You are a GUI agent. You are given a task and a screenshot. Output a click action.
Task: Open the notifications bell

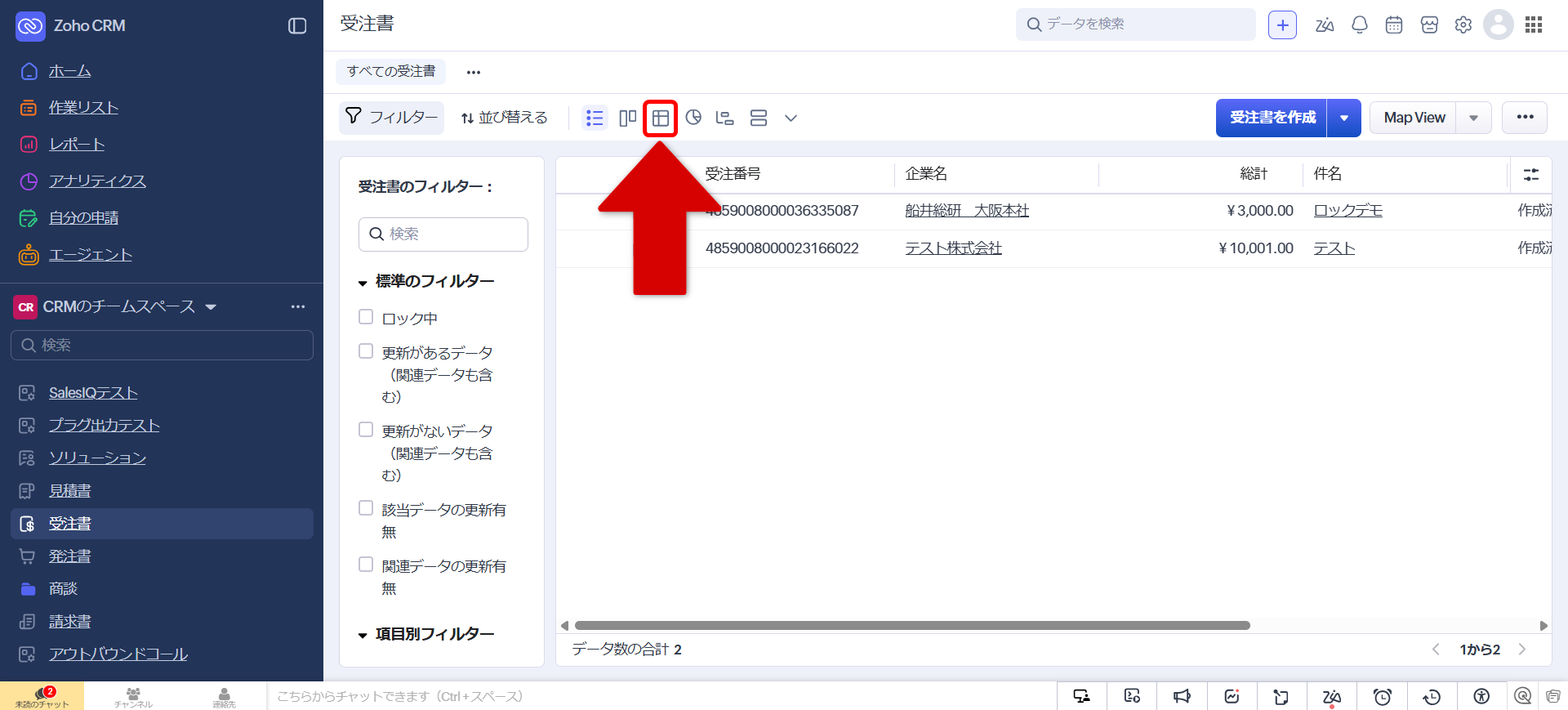pos(1360,25)
